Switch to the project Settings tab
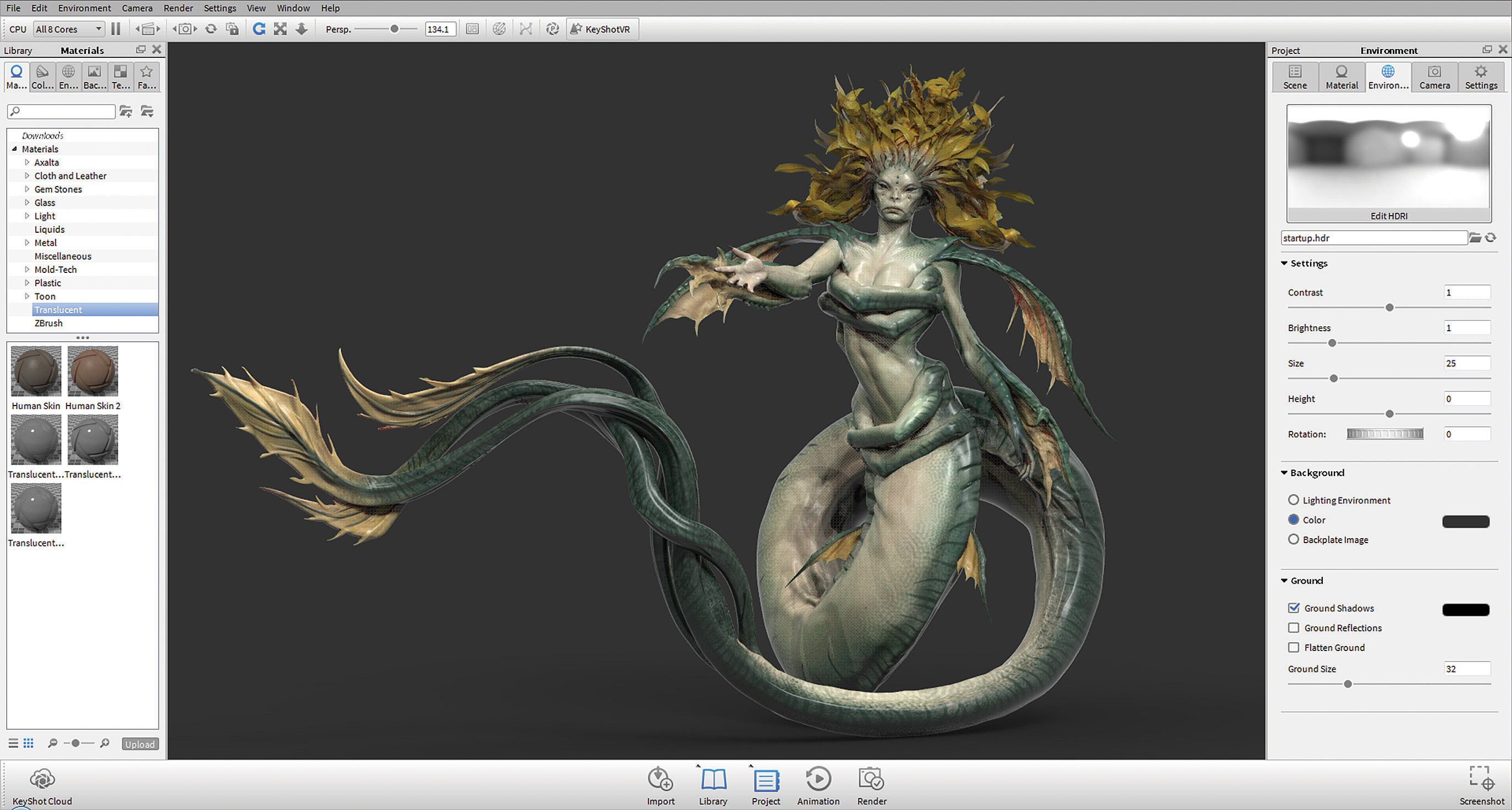The image size is (1512, 810). pyautogui.click(x=1481, y=77)
